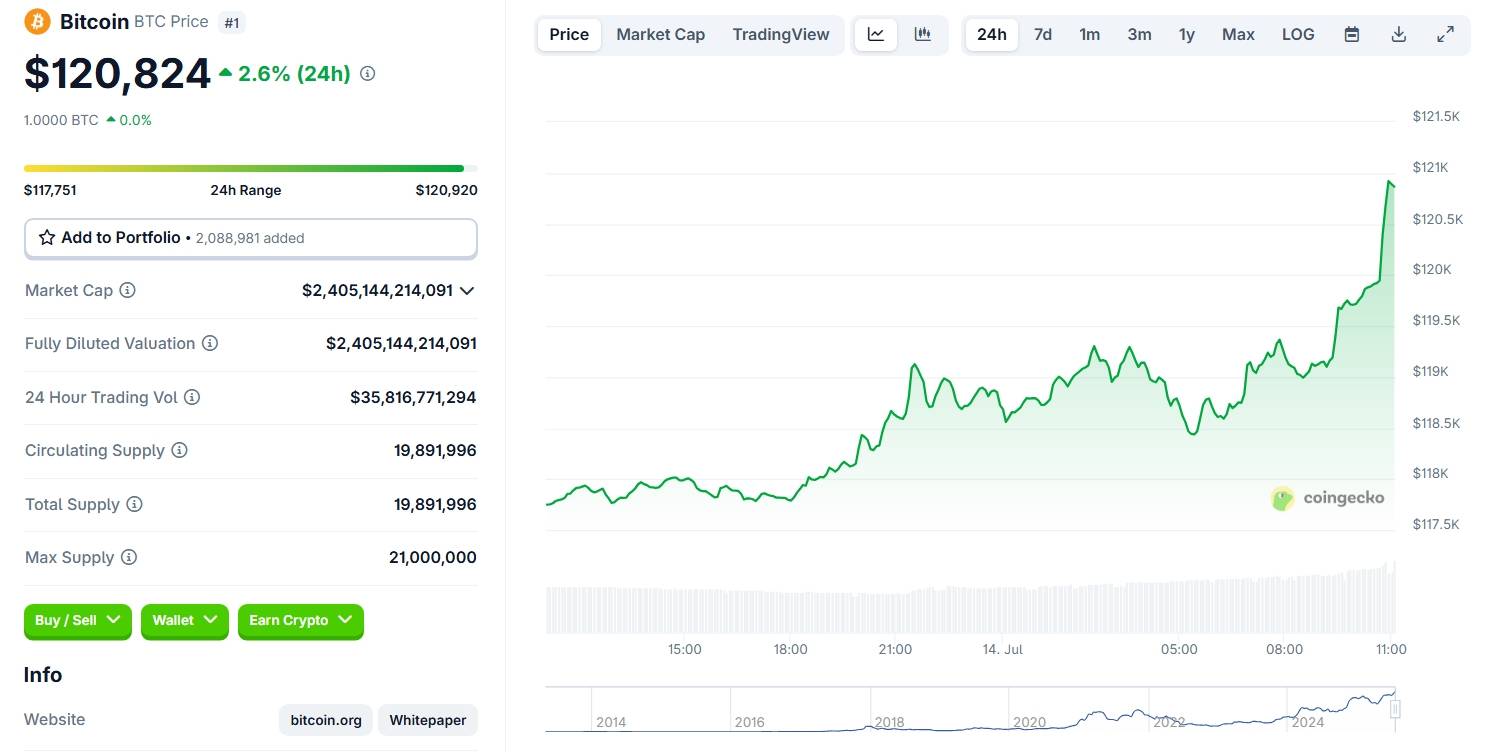1491x752 pixels.
Task: Click the 2.6% (24h) change text
Action: [x=294, y=73]
